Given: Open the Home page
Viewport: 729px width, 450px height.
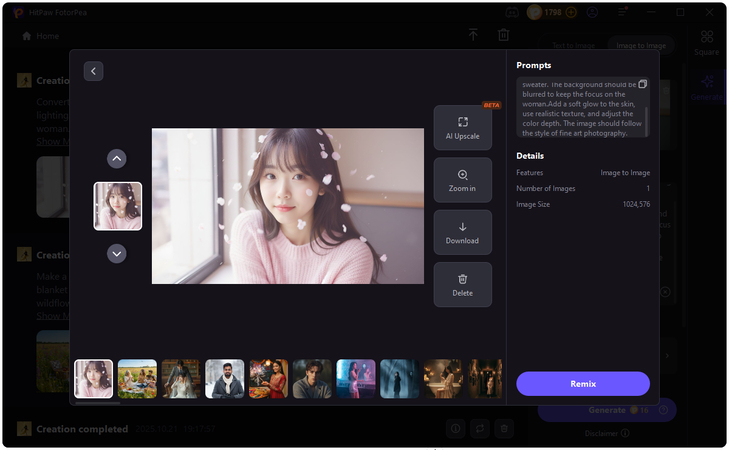Looking at the screenshot, I should click(x=41, y=36).
